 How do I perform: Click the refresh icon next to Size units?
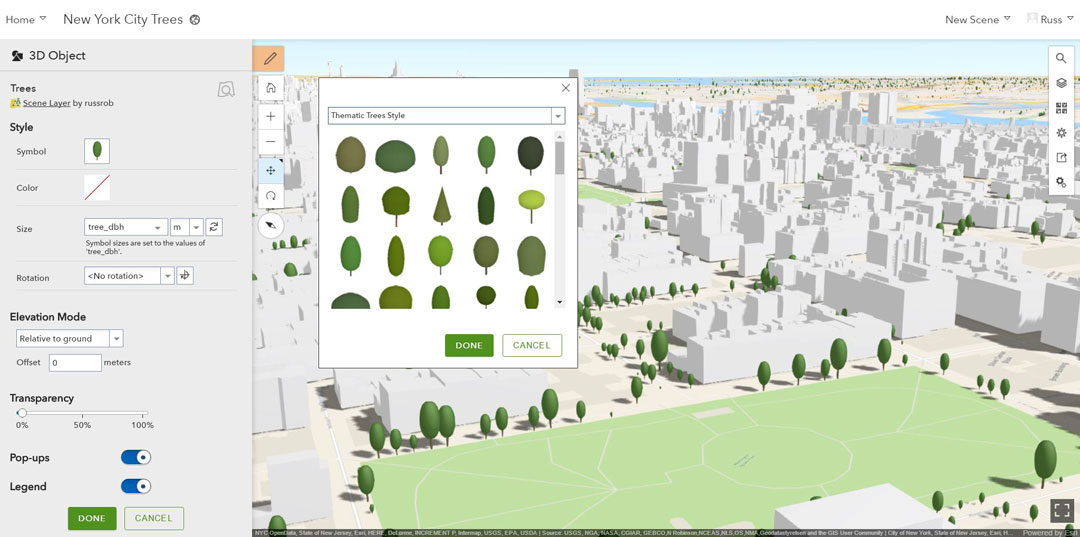click(214, 227)
